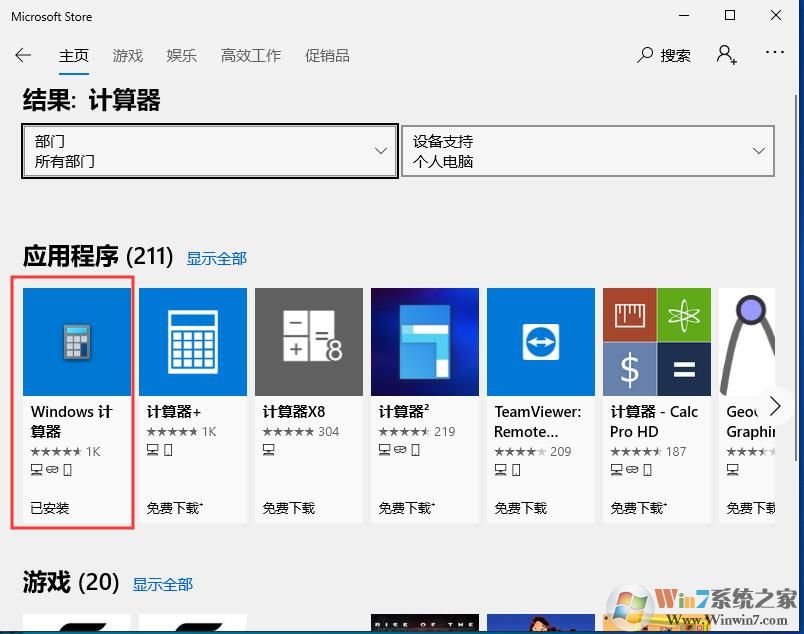Click 显示全部 beside the 游戏 section

click(x=162, y=584)
